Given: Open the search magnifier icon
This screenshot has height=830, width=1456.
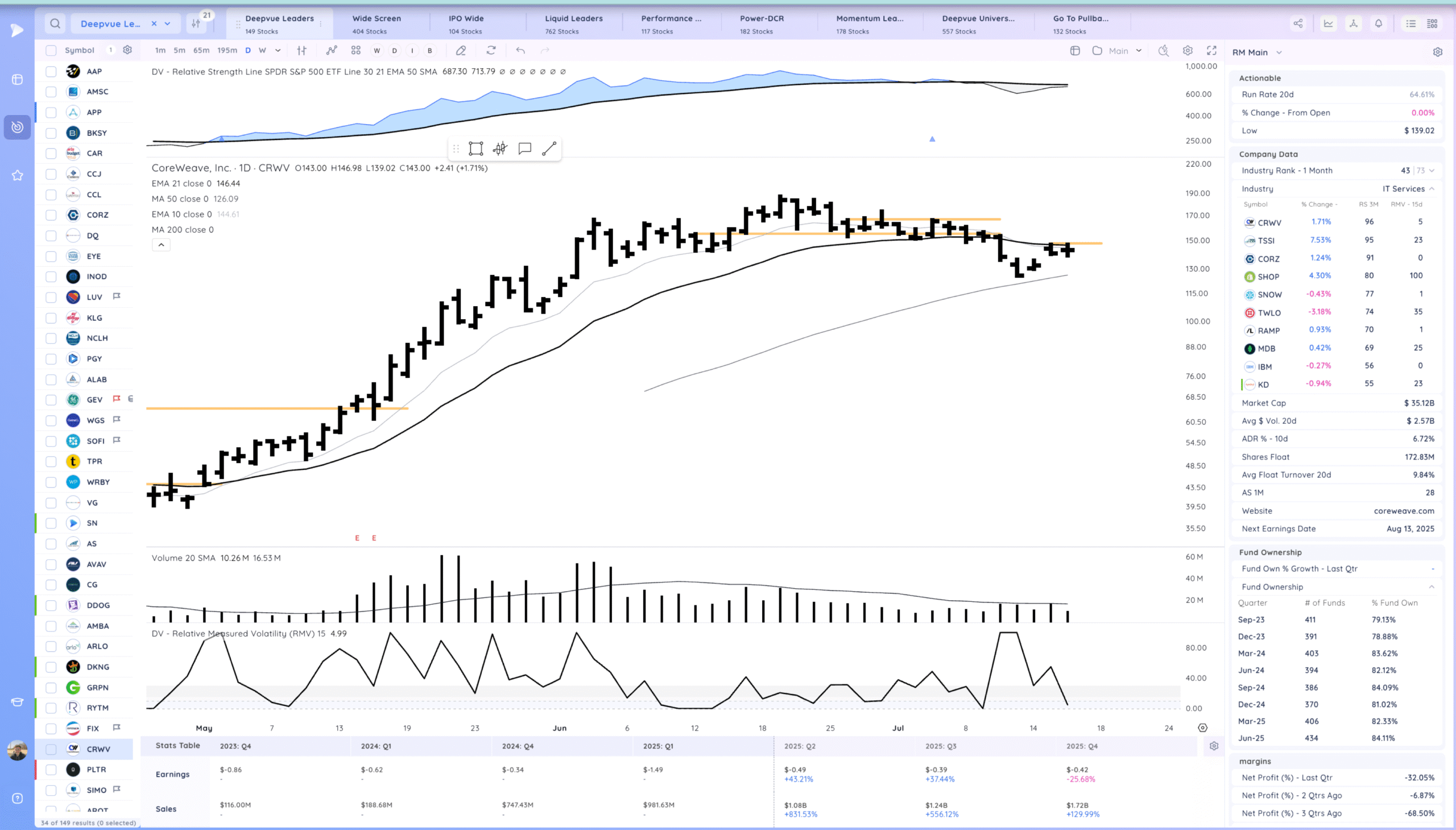Looking at the screenshot, I should click(x=55, y=23).
